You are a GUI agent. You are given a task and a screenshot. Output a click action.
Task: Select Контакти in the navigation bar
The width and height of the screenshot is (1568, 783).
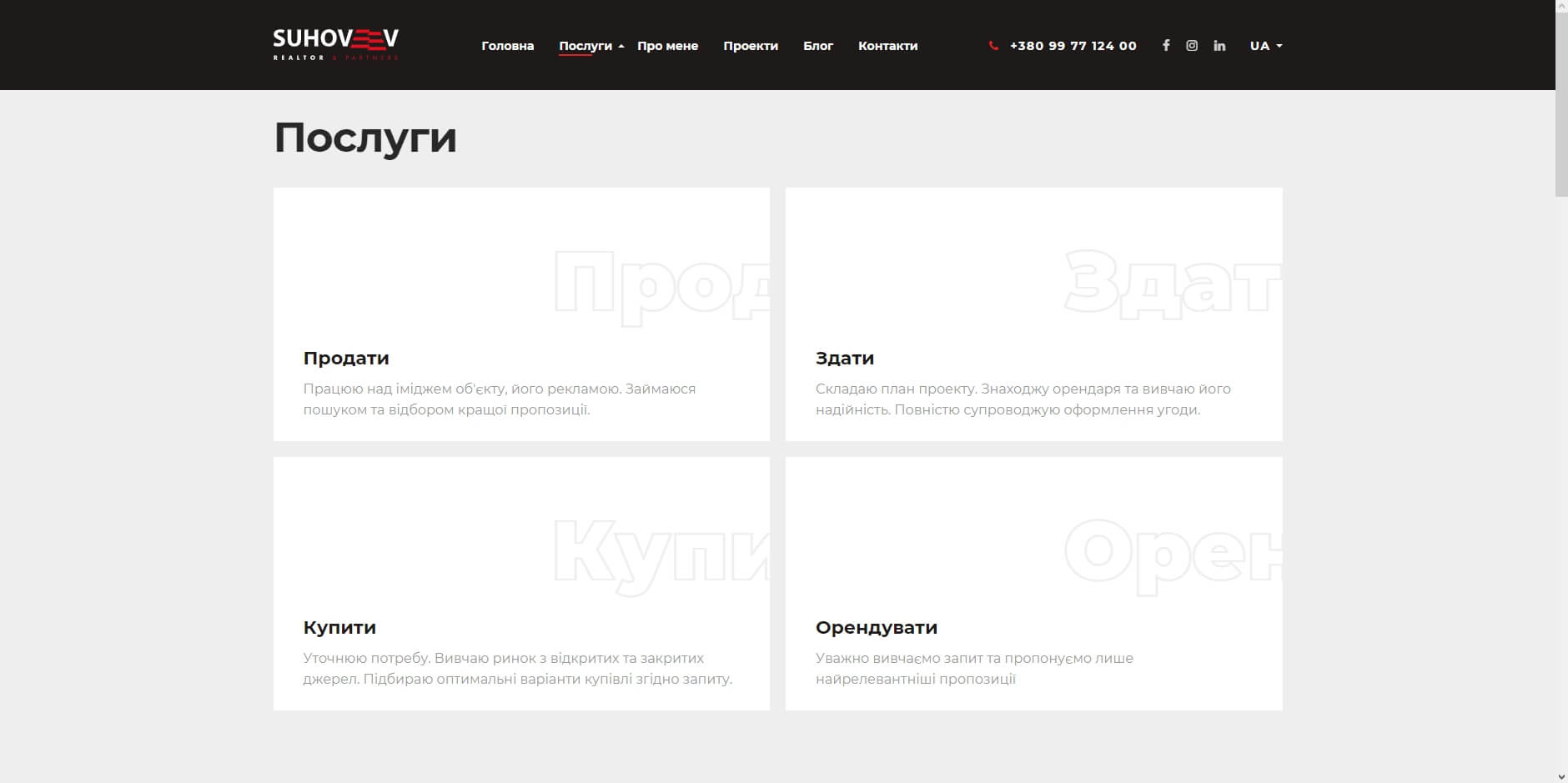coord(887,46)
